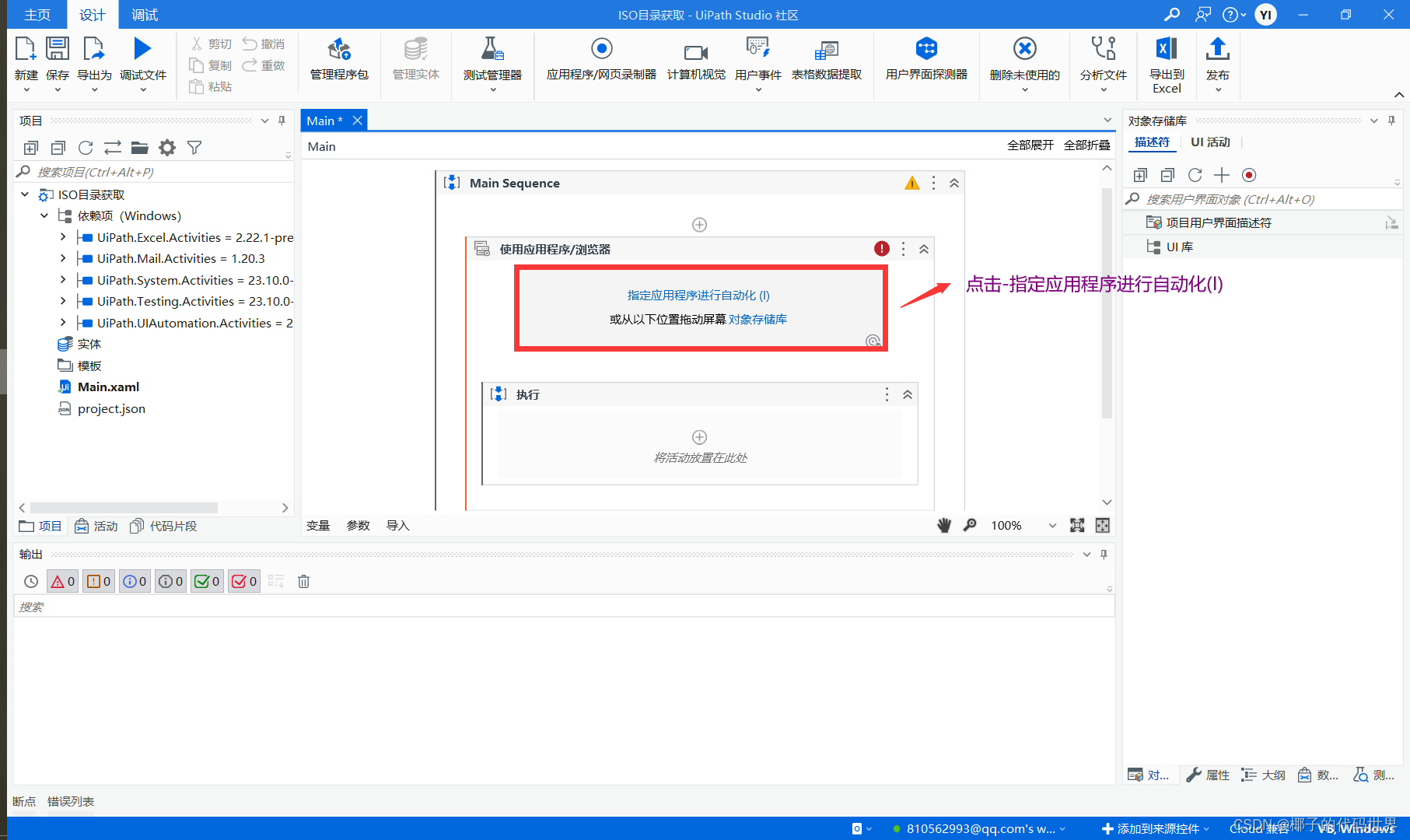
Task: Collapse ISO目录获取 project tree node
Action: (25, 194)
